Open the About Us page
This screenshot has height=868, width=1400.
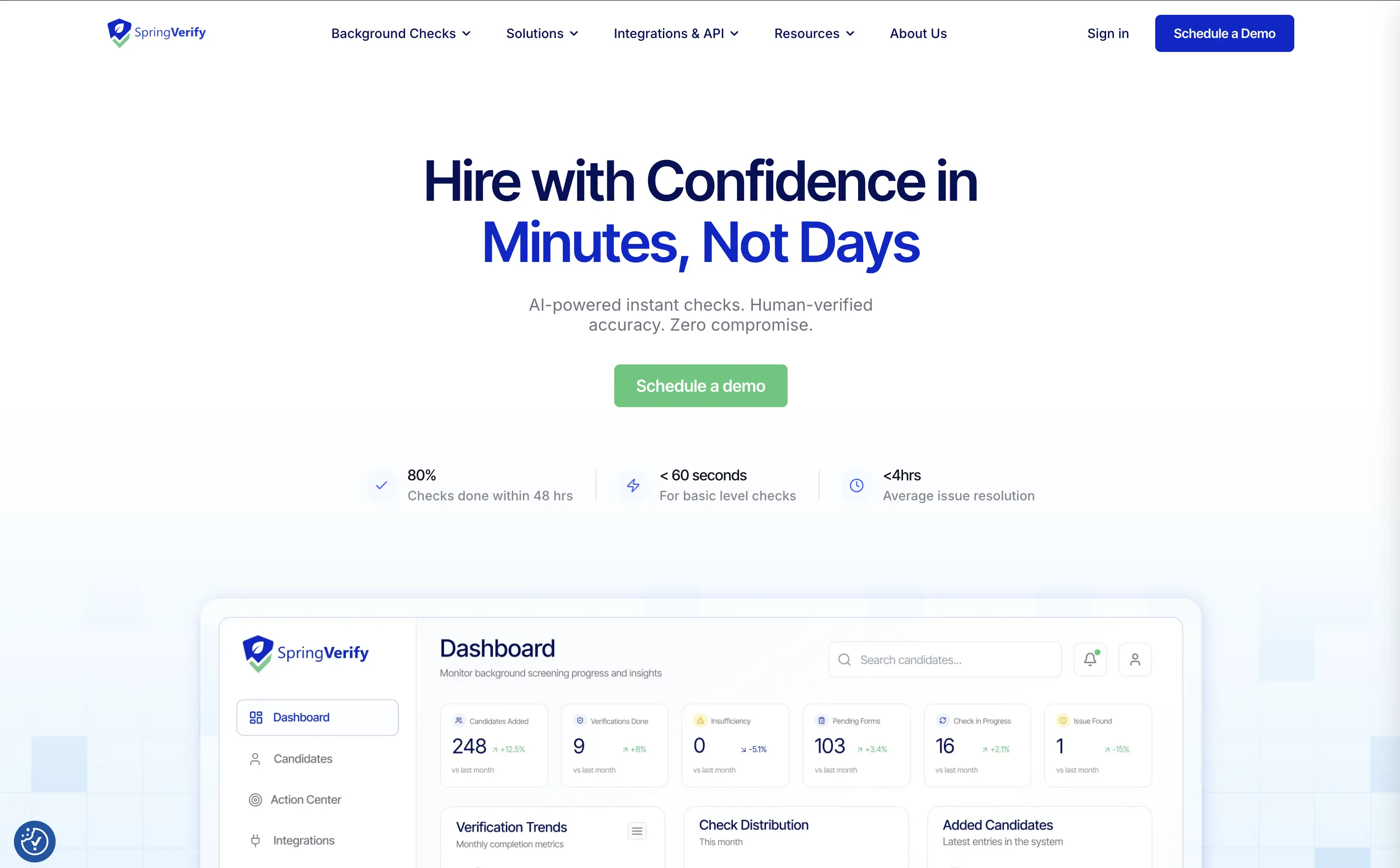(918, 33)
